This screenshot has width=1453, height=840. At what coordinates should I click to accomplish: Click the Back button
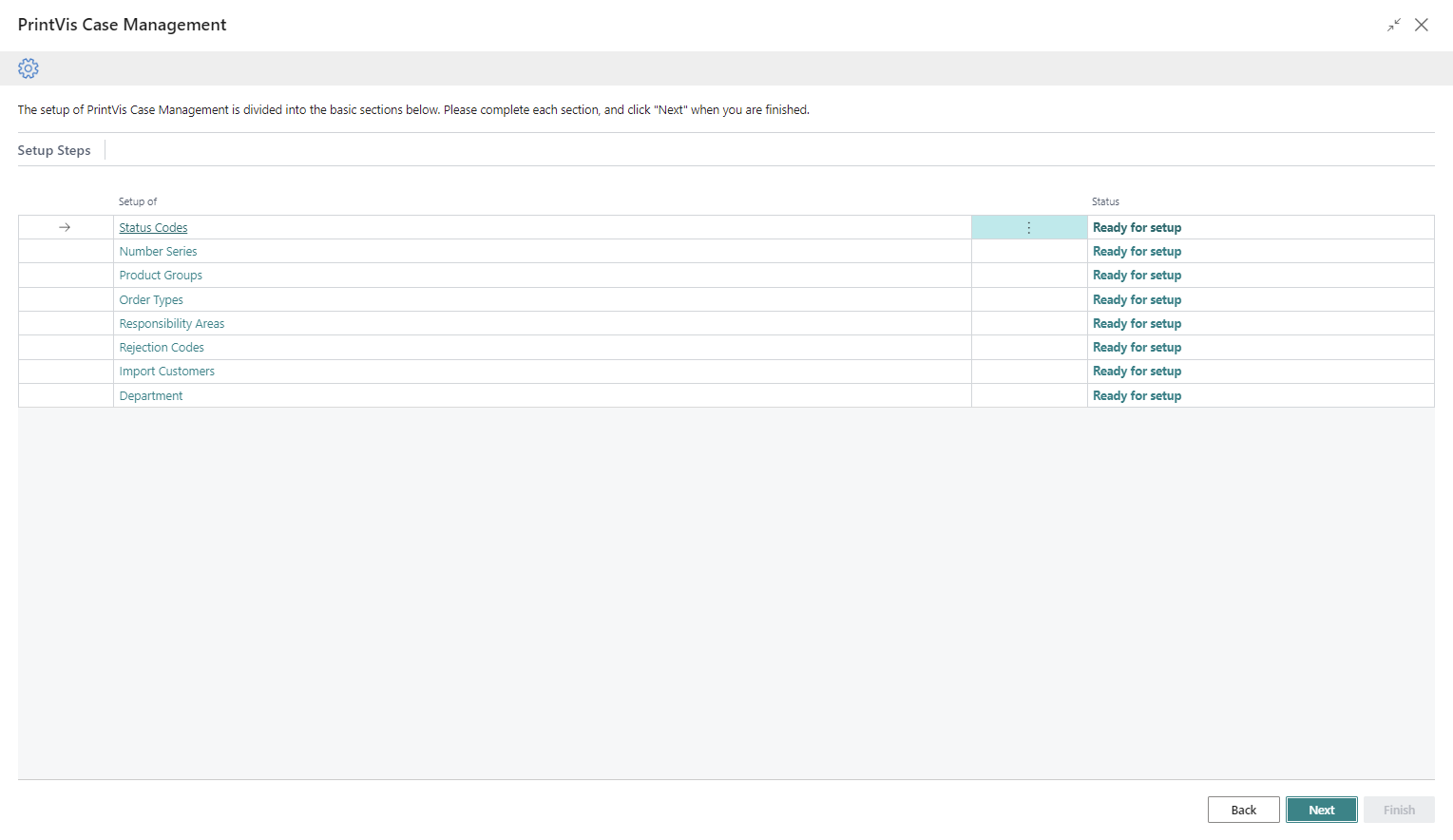(x=1244, y=810)
